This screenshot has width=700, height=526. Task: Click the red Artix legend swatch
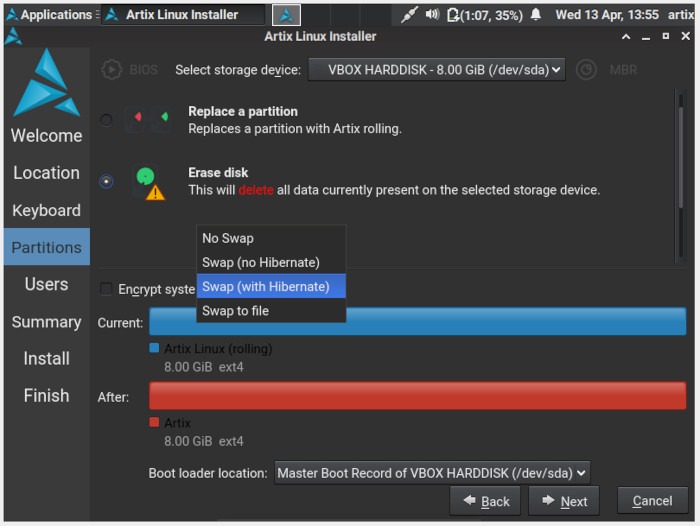tap(154, 422)
